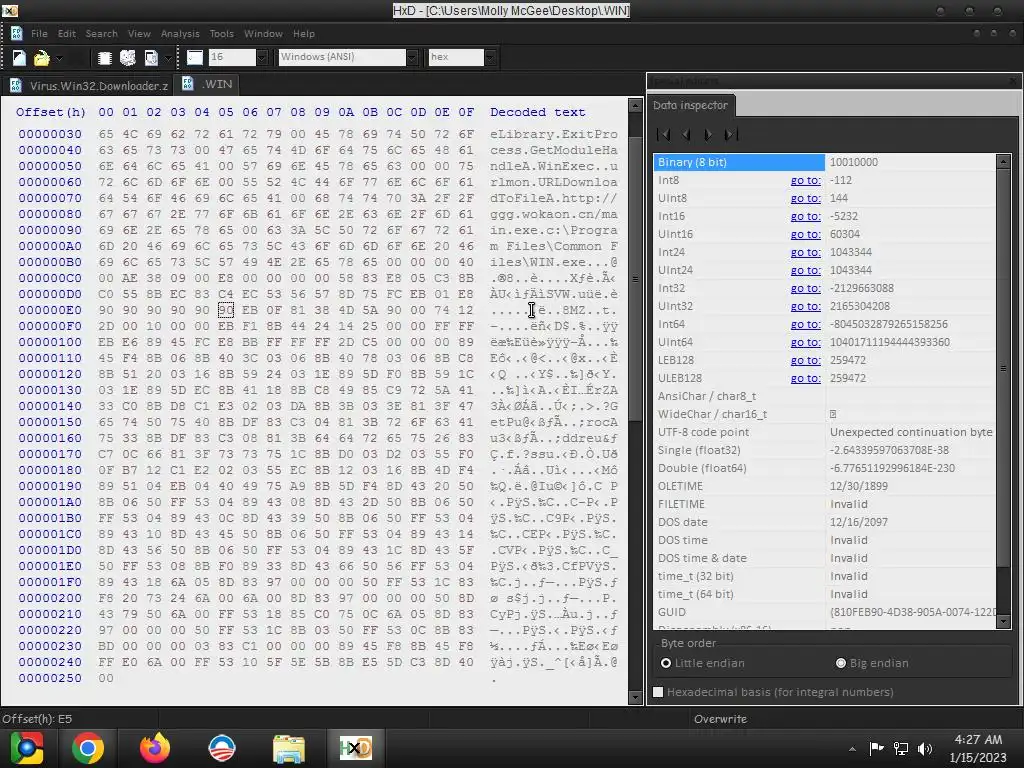Open the Edit menu

coord(67,33)
